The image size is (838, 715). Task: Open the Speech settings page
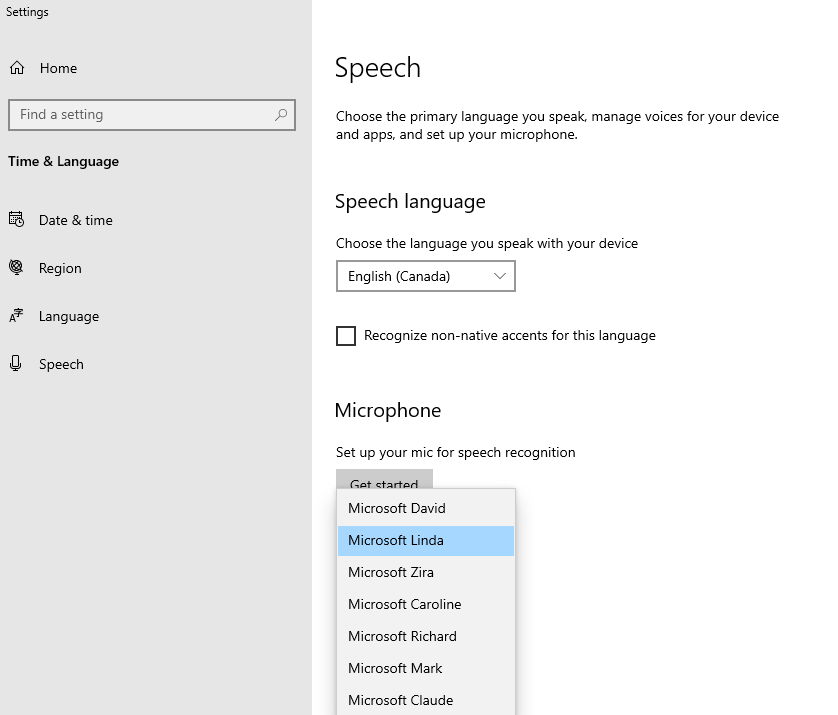point(63,364)
